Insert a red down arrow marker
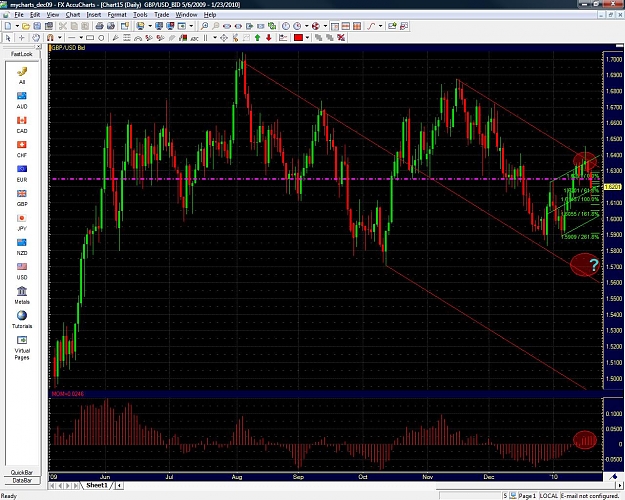Image resolution: width=625 pixels, height=500 pixels. click(269, 38)
